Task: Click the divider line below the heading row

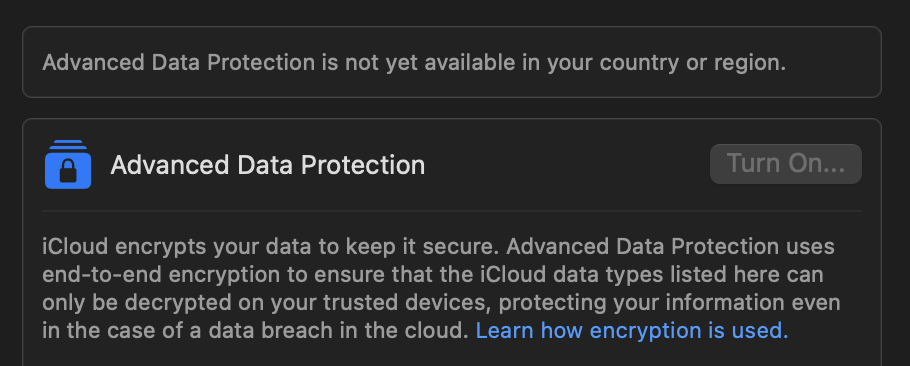Action: [452, 211]
